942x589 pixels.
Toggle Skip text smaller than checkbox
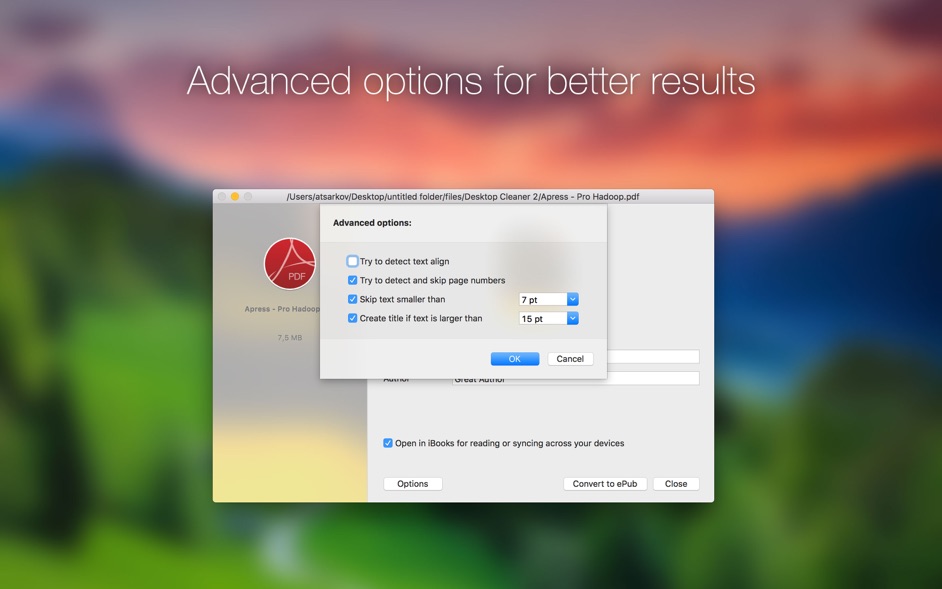pos(353,299)
